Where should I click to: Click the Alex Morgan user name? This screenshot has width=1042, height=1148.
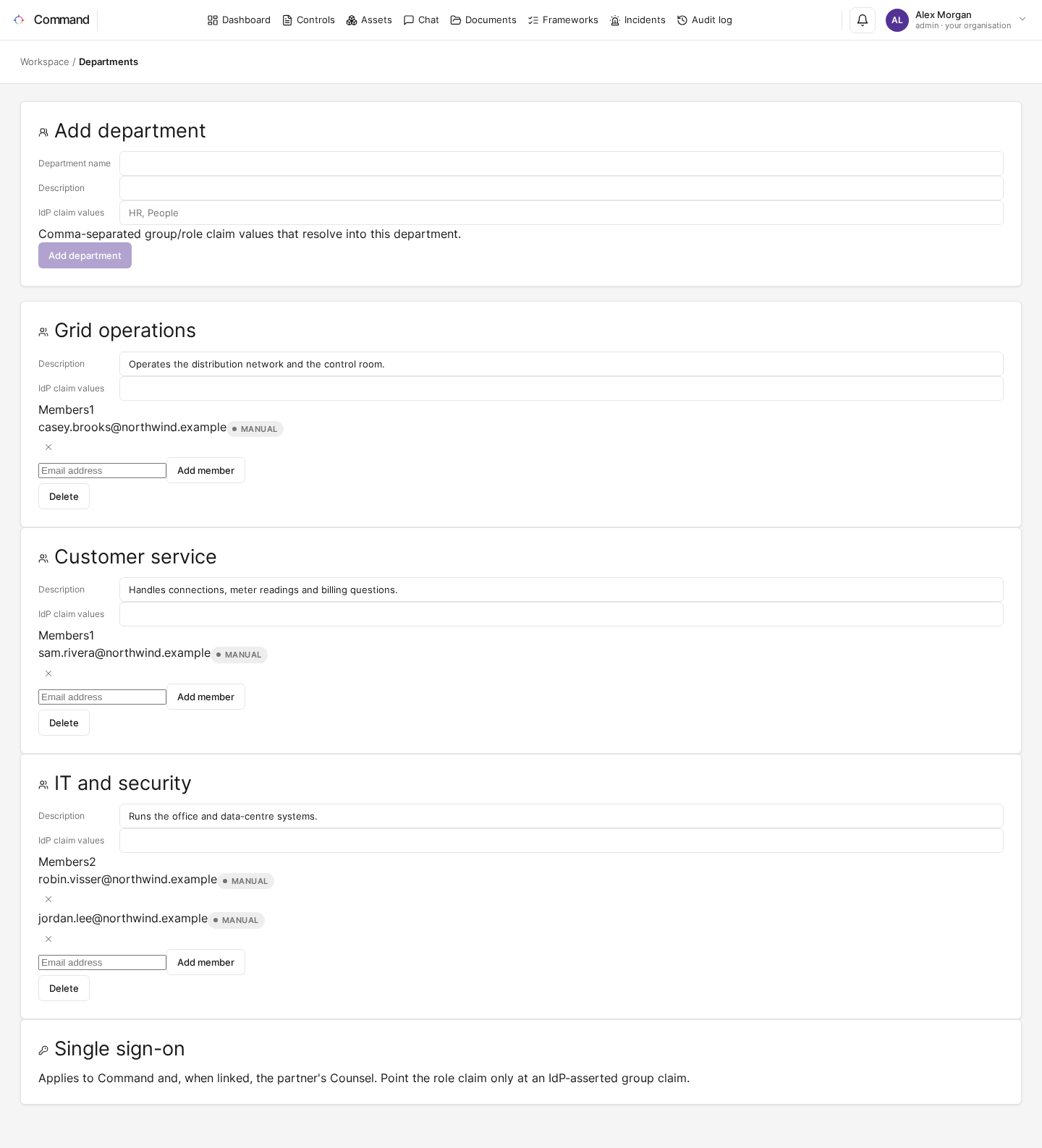(943, 14)
